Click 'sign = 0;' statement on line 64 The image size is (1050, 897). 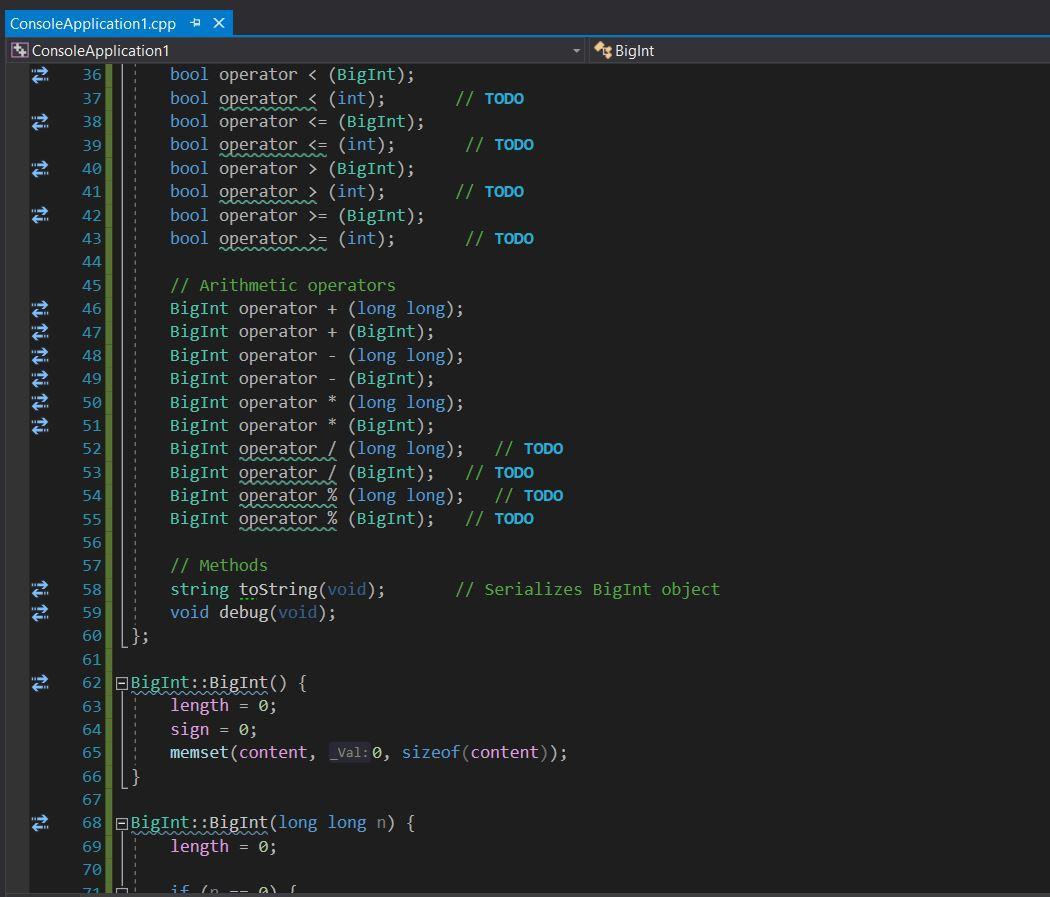[214, 730]
